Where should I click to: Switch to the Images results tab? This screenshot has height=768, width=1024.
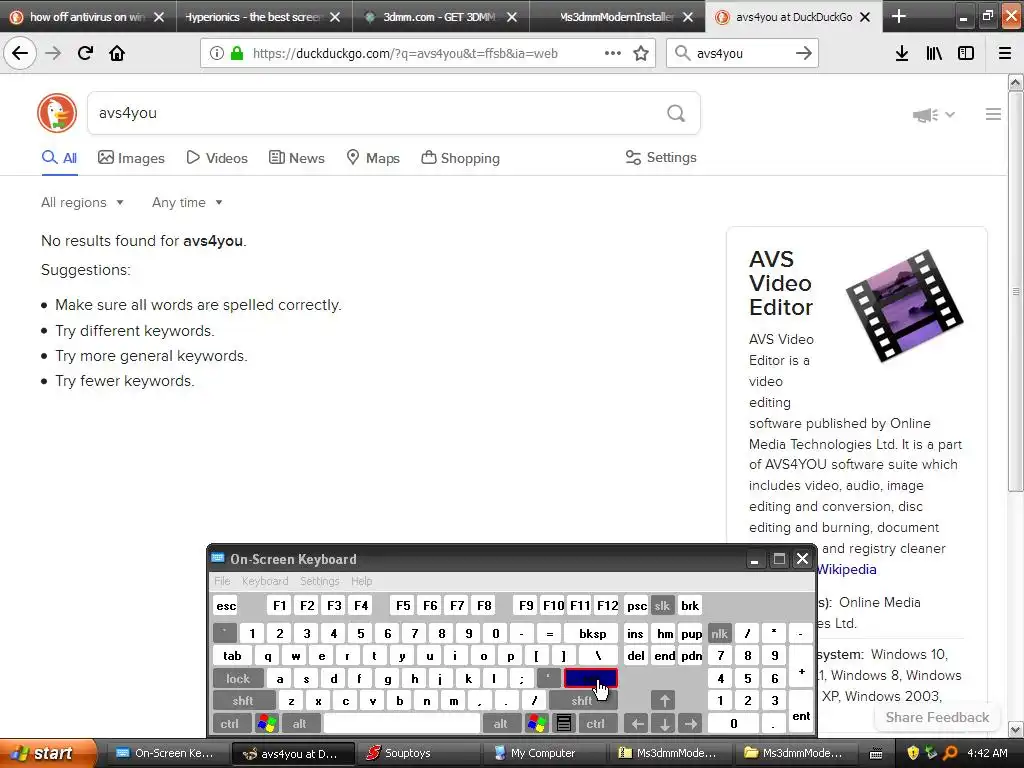point(131,158)
